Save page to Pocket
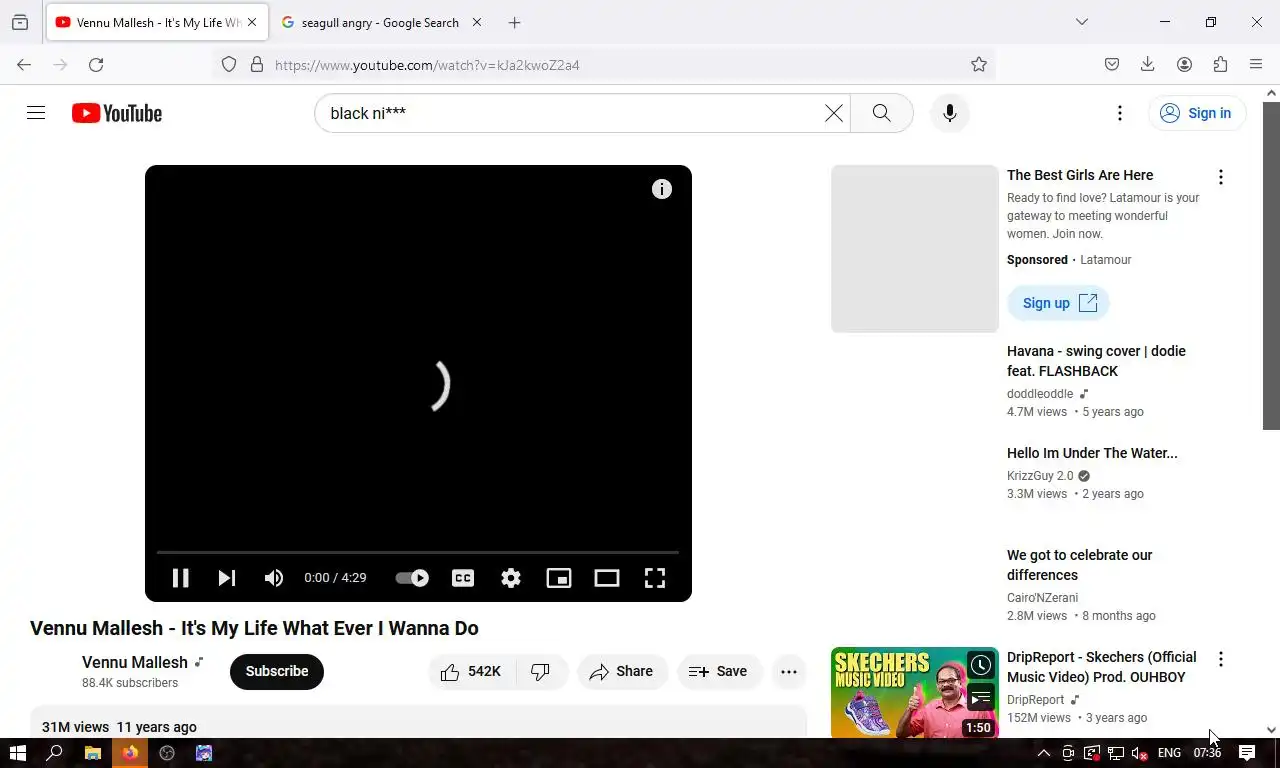 (x=1112, y=65)
